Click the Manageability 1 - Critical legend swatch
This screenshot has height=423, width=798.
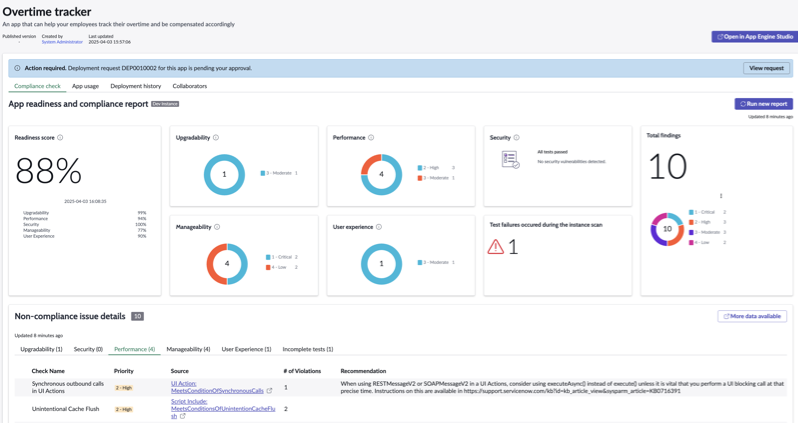tap(268, 257)
